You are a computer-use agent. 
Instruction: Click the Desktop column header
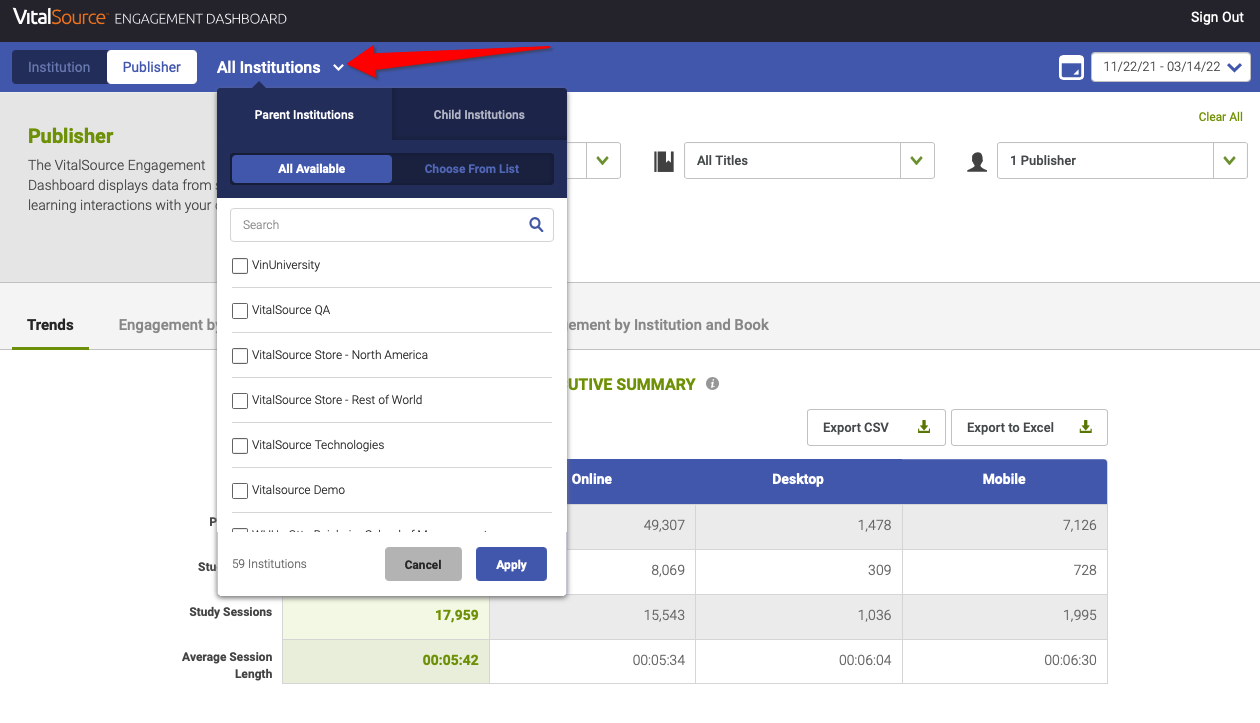(x=798, y=480)
